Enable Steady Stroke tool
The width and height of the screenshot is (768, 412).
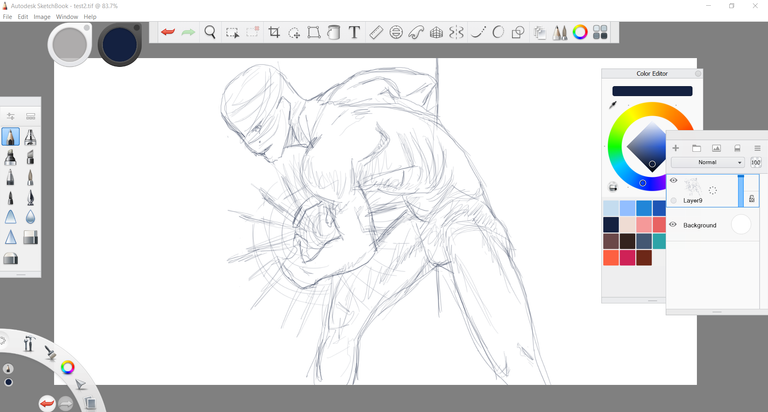tap(478, 32)
